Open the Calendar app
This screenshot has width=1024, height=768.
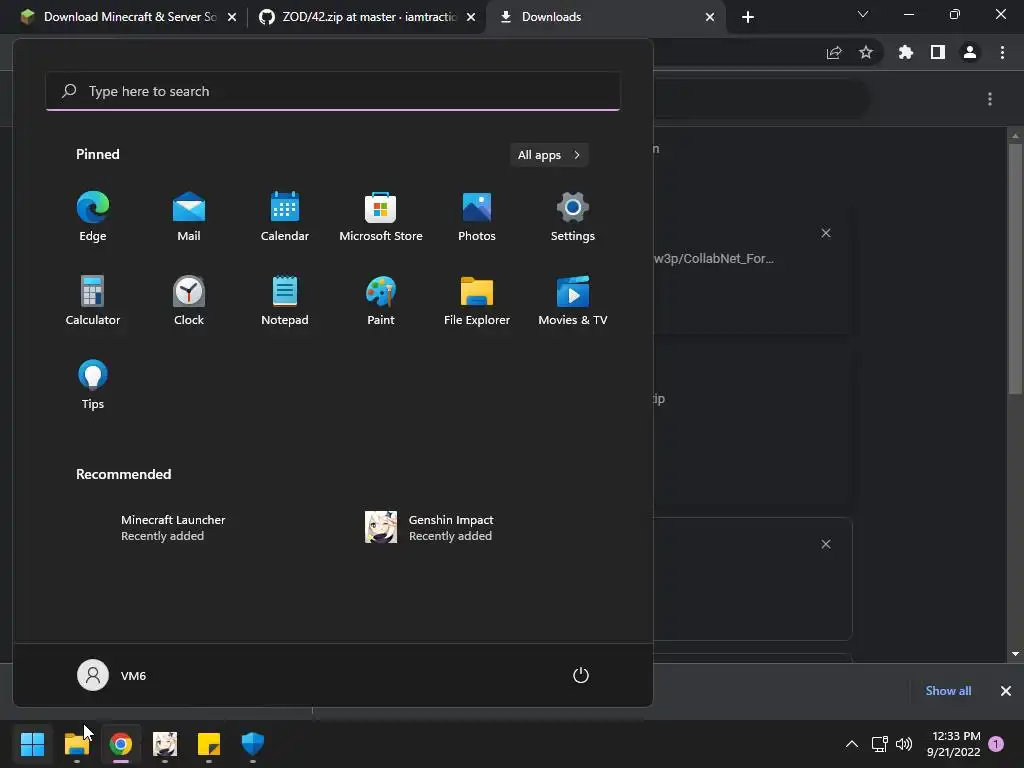pyautogui.click(x=285, y=217)
